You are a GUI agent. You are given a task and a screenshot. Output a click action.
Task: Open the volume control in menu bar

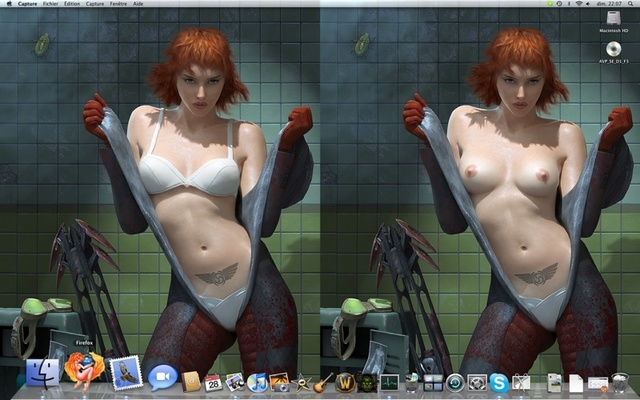click(588, 4)
